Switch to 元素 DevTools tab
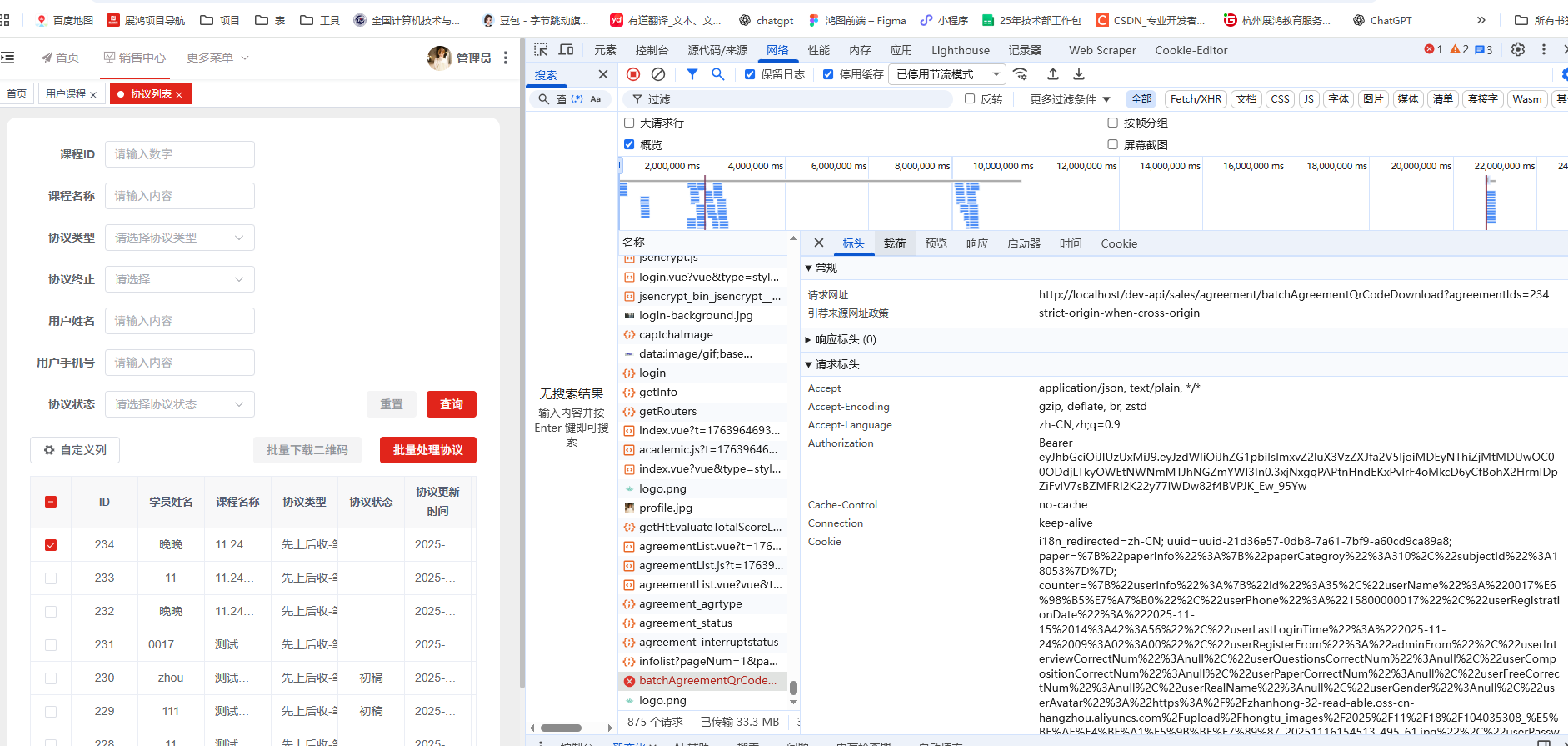Image resolution: width=1568 pixels, height=746 pixels. (x=605, y=50)
